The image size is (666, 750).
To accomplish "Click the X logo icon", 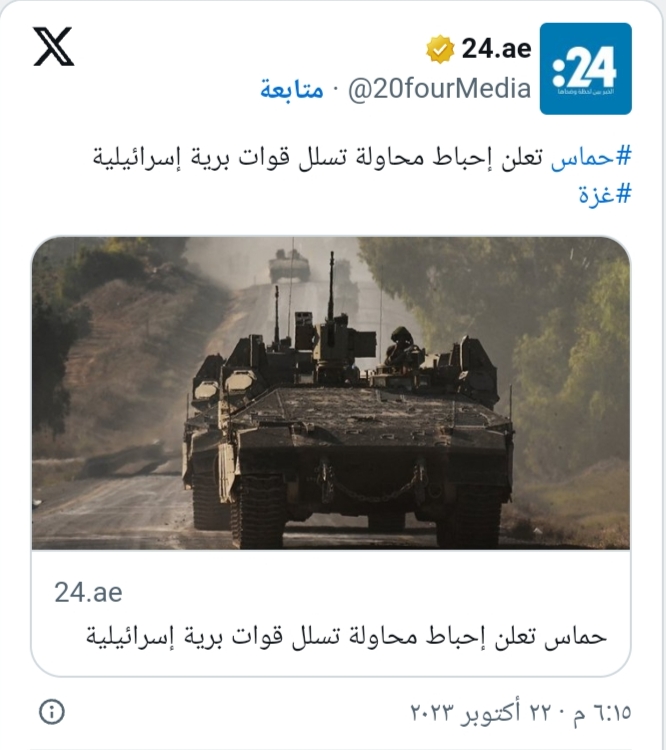I will pyautogui.click(x=53, y=46).
